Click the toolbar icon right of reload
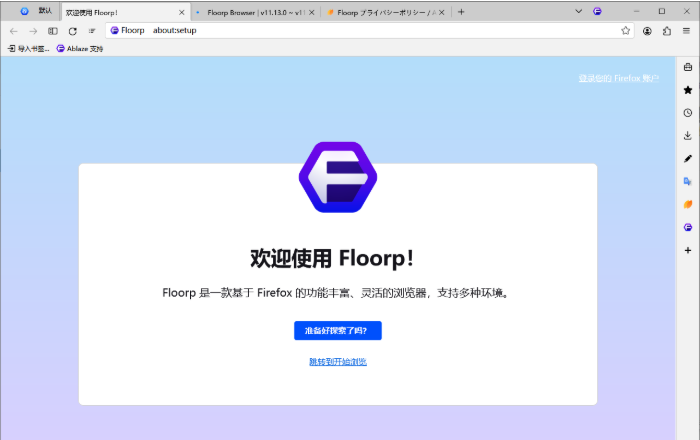The width and height of the screenshot is (700, 440). click(x=92, y=31)
